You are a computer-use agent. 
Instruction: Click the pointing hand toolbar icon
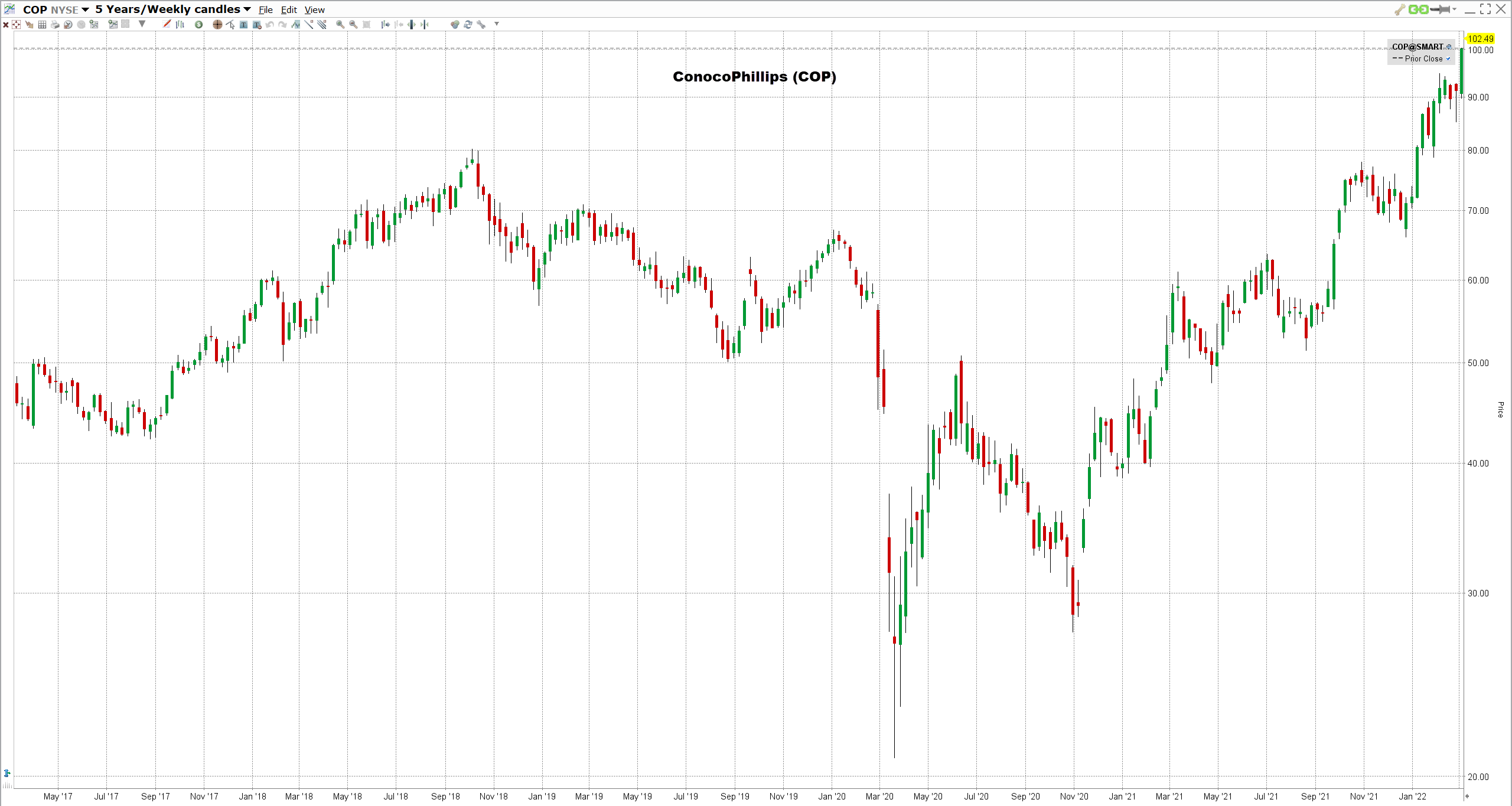[x=29, y=25]
